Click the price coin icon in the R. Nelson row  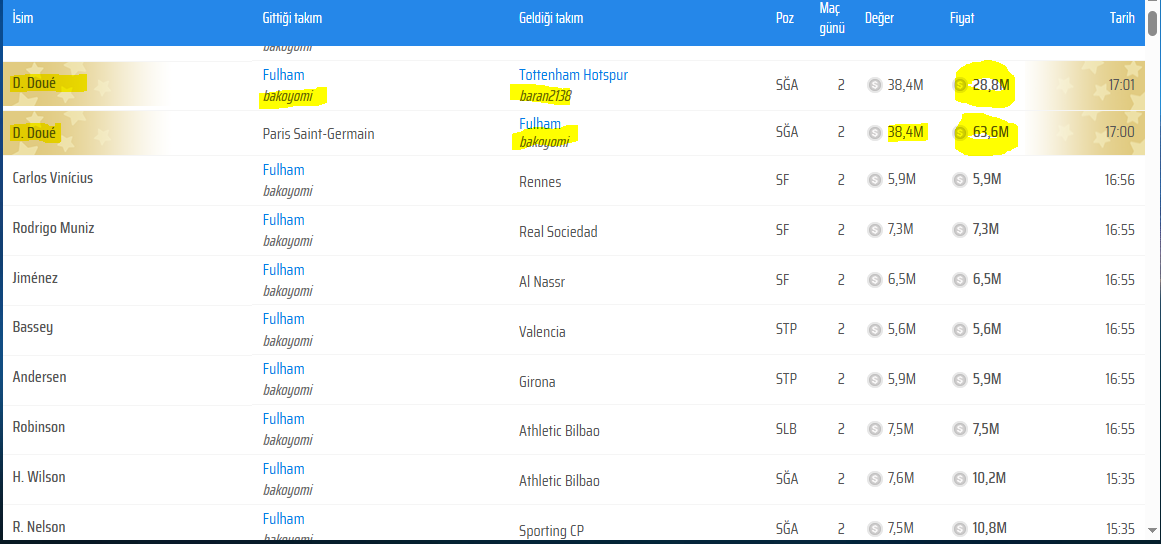(960, 528)
